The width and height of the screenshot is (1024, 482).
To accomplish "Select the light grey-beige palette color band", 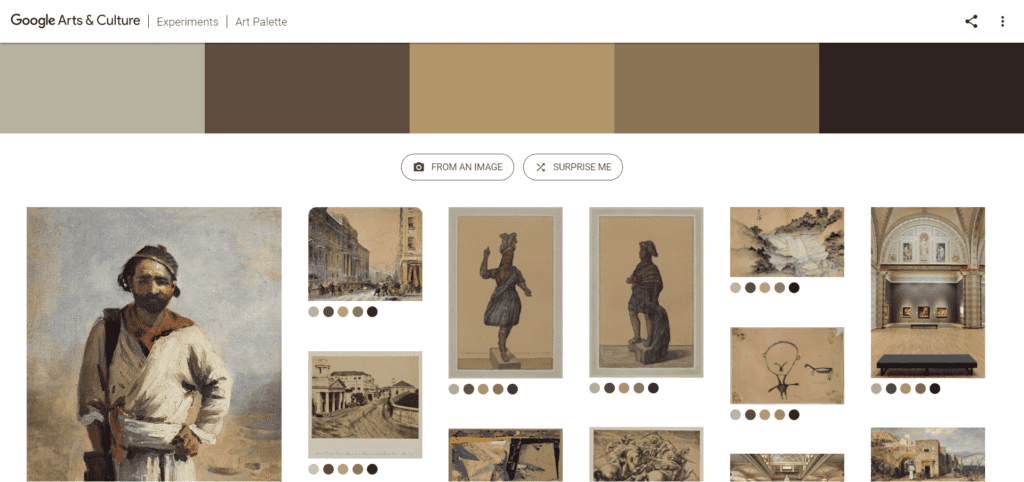I will [x=103, y=88].
